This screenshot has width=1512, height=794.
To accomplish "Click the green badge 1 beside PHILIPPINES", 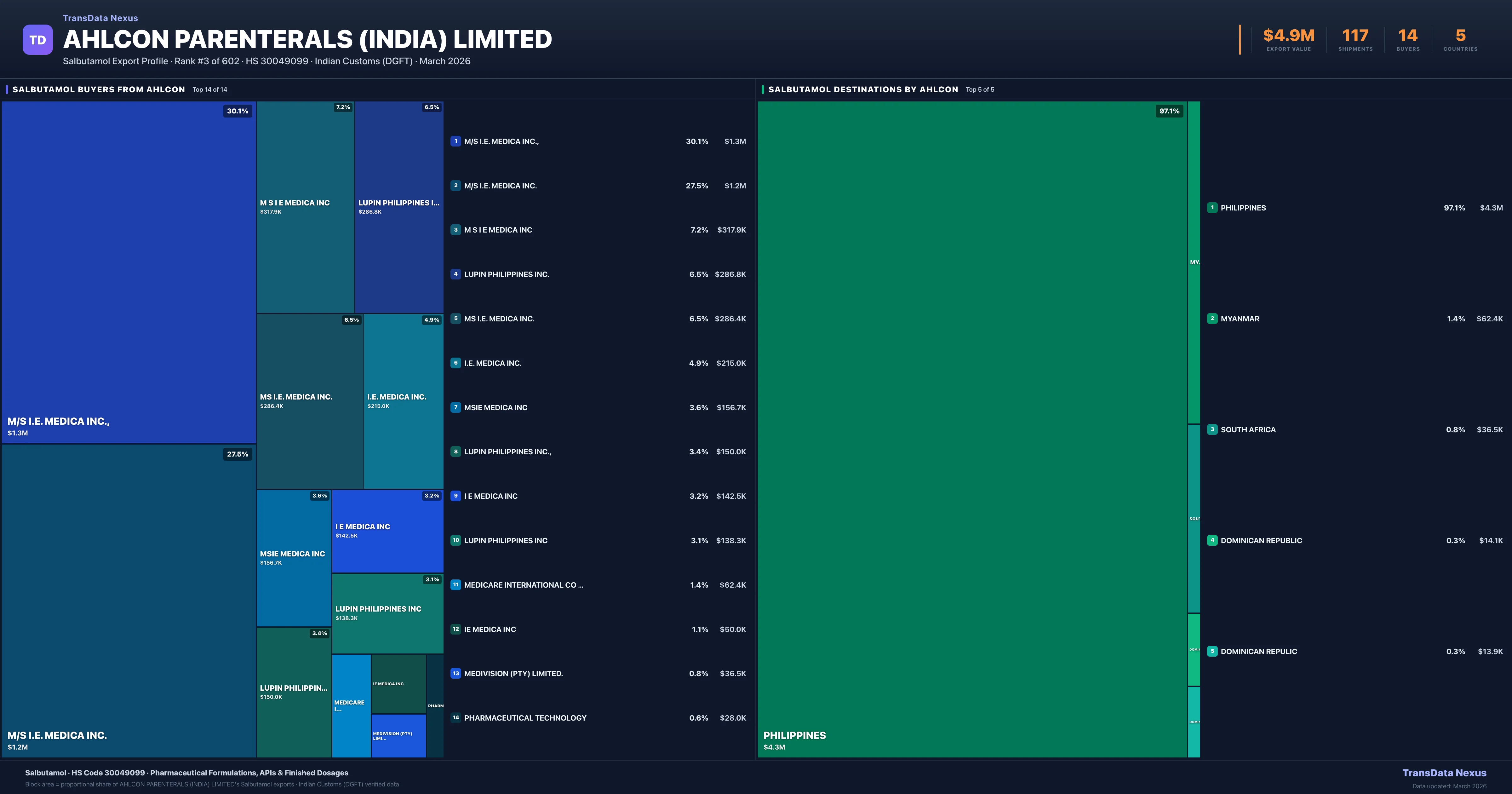I will [1212, 208].
